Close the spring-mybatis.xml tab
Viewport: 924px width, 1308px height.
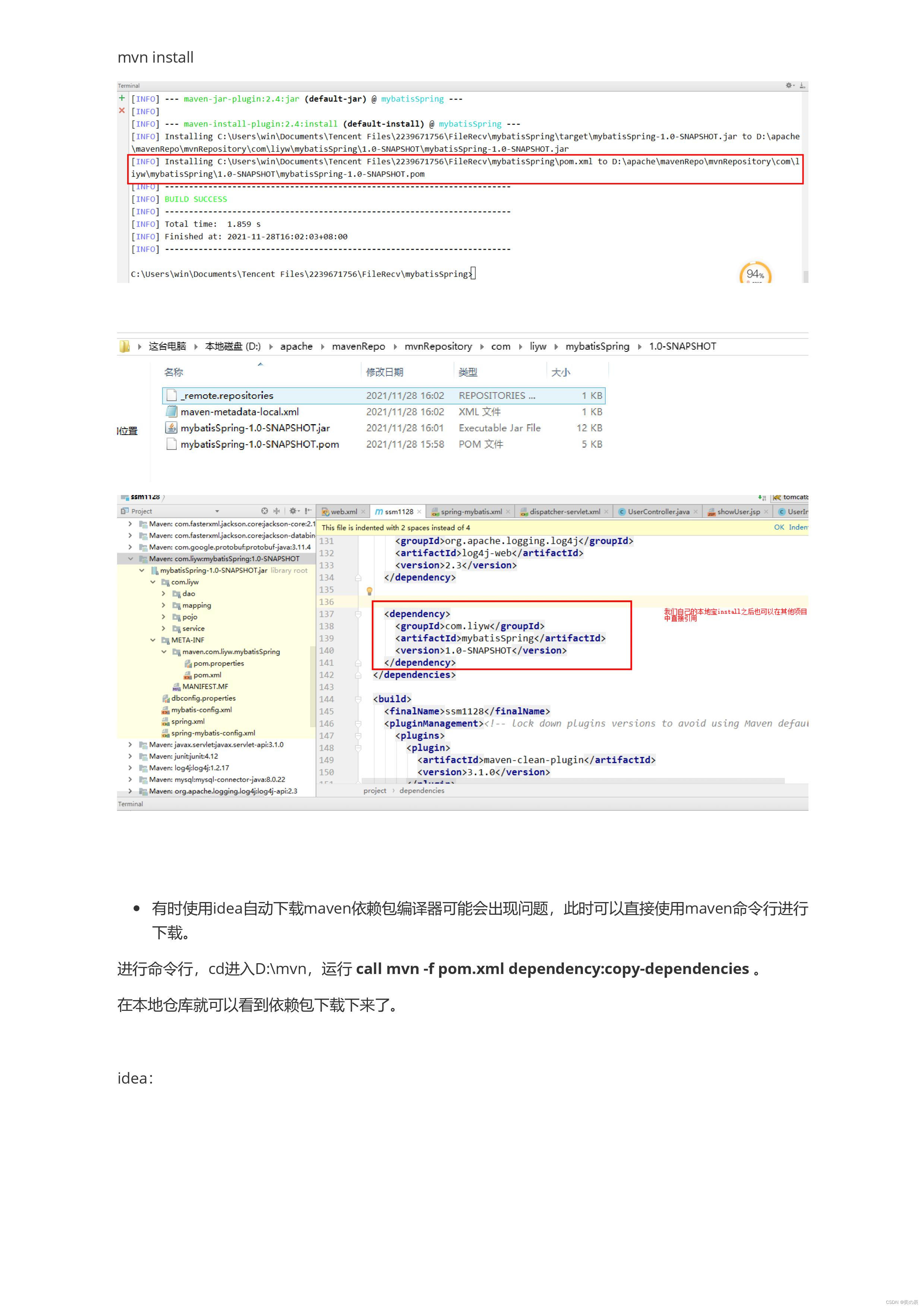click(508, 511)
